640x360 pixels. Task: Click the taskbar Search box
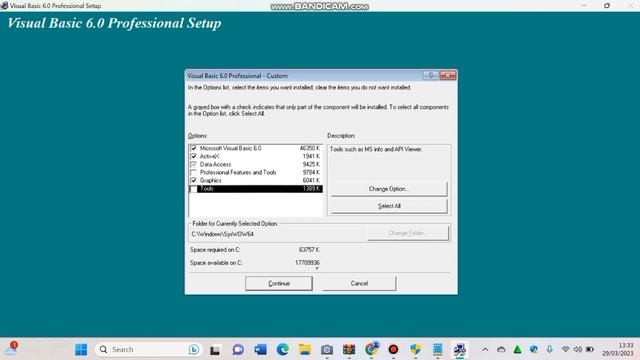(149, 349)
